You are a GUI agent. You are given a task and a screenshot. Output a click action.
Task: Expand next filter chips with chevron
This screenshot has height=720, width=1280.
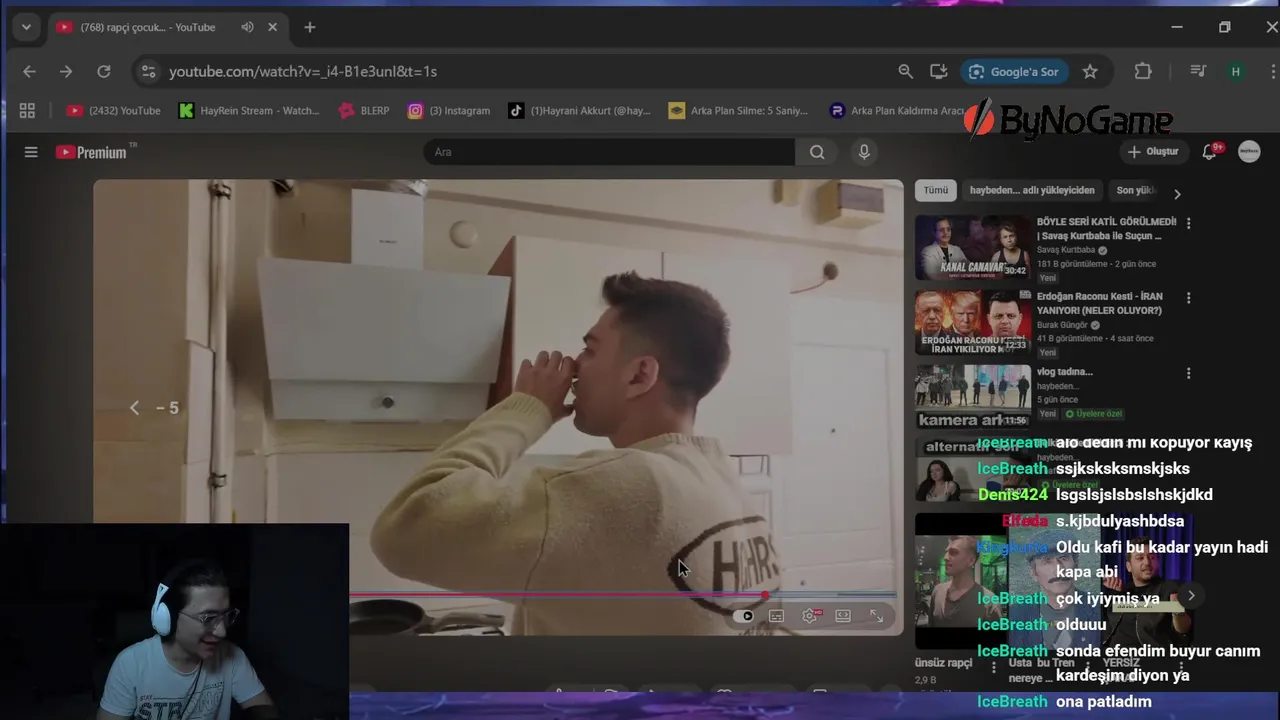point(1177,194)
